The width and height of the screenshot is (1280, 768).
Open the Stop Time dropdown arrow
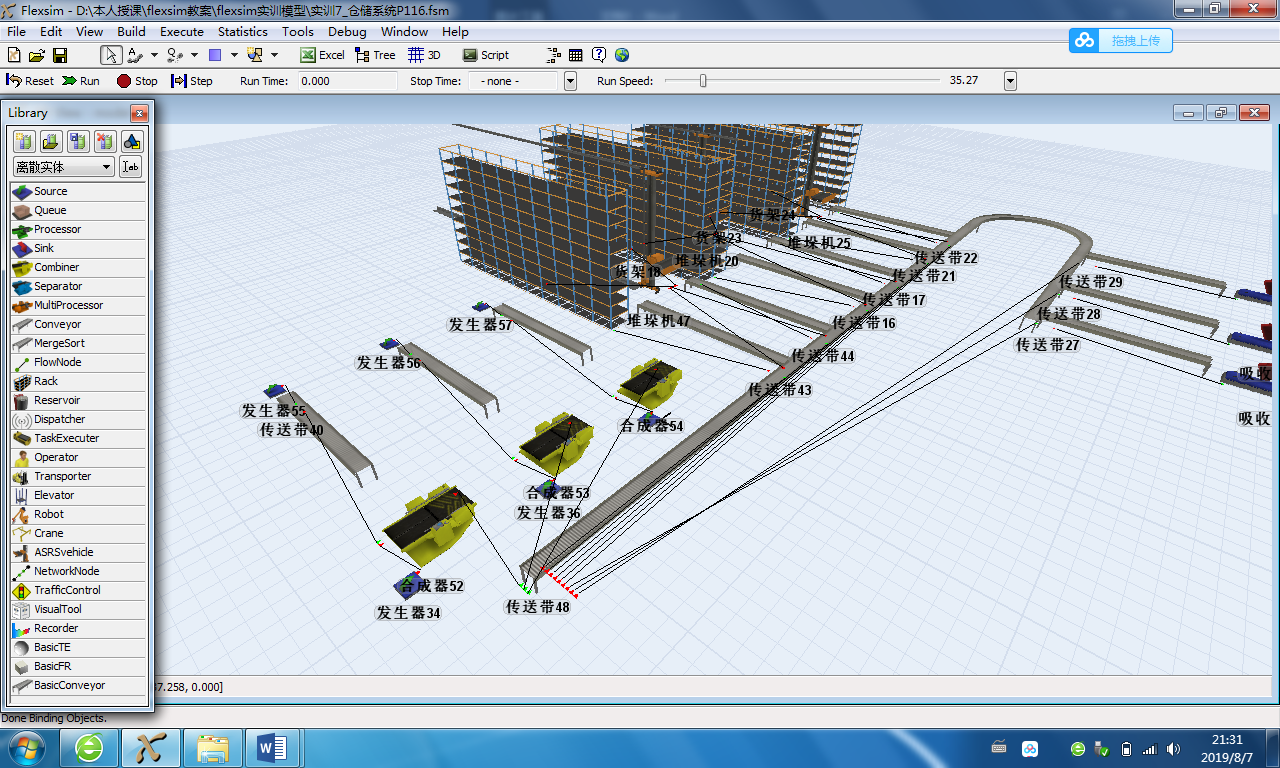(570, 81)
